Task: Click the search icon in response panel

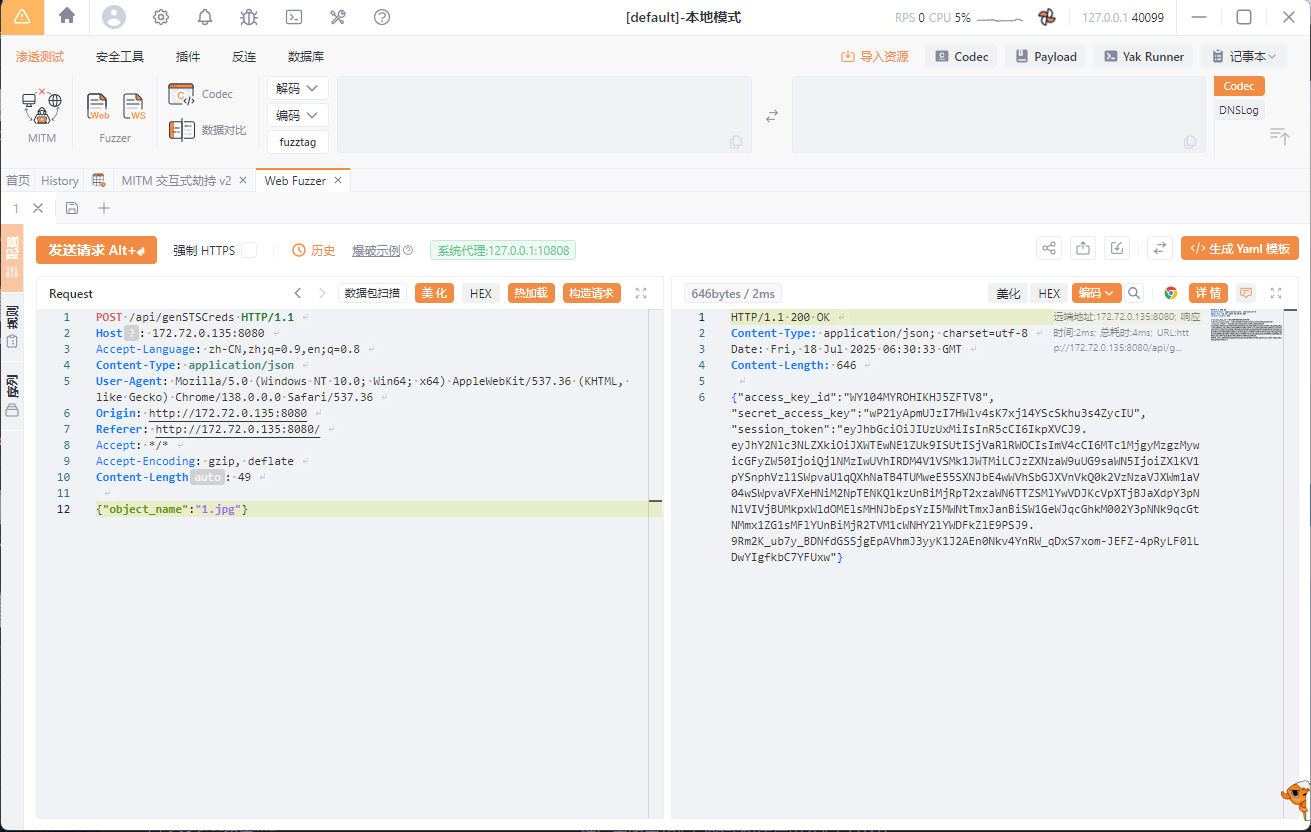Action: [x=1134, y=293]
